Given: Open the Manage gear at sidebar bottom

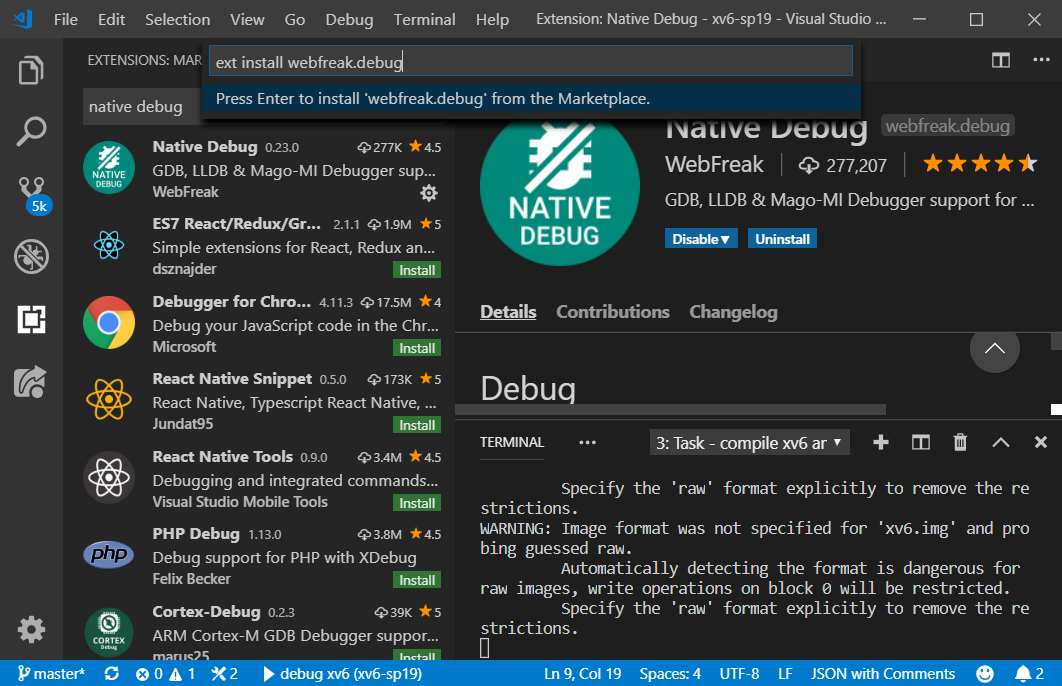Looking at the screenshot, I should [31, 629].
